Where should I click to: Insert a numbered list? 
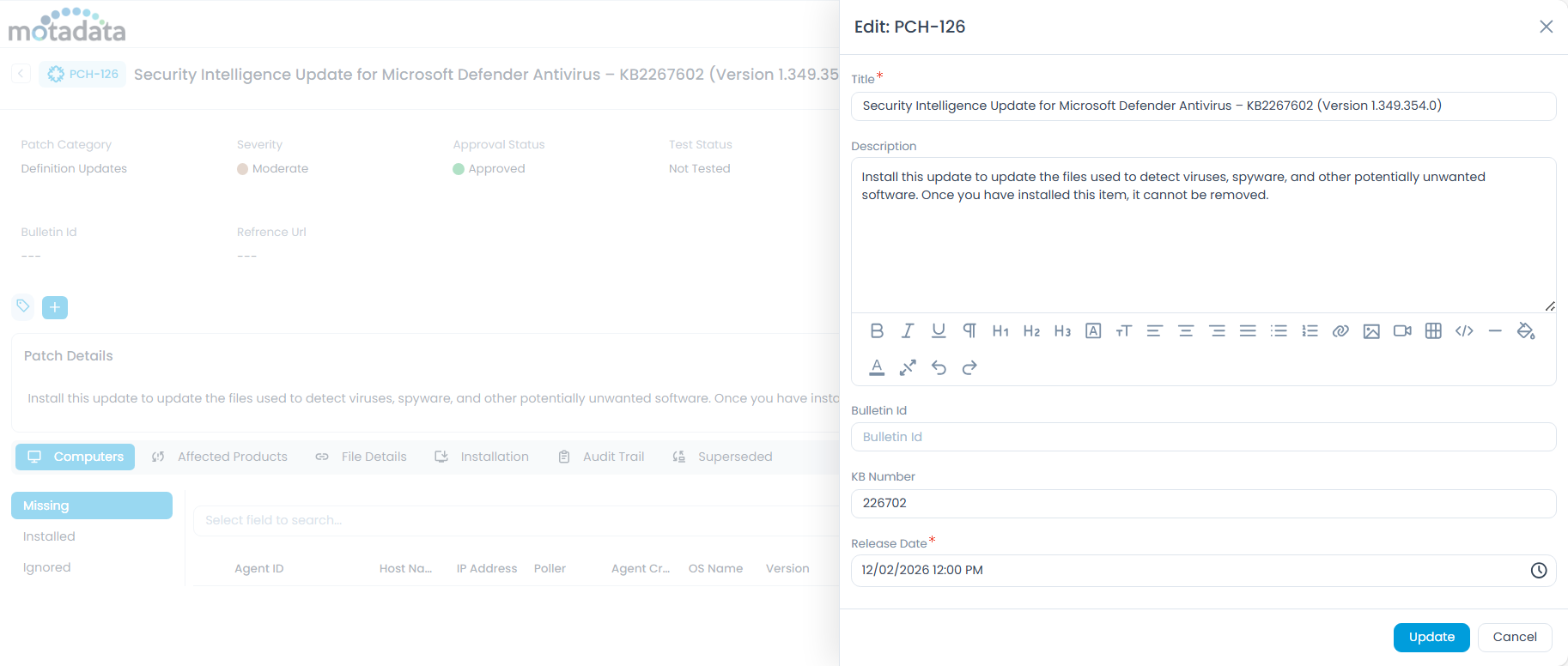pos(1310,331)
